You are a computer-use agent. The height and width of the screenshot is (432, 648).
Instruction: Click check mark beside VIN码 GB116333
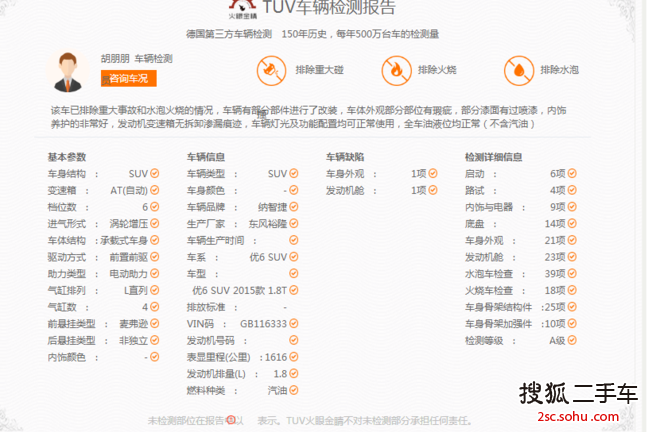(294, 323)
